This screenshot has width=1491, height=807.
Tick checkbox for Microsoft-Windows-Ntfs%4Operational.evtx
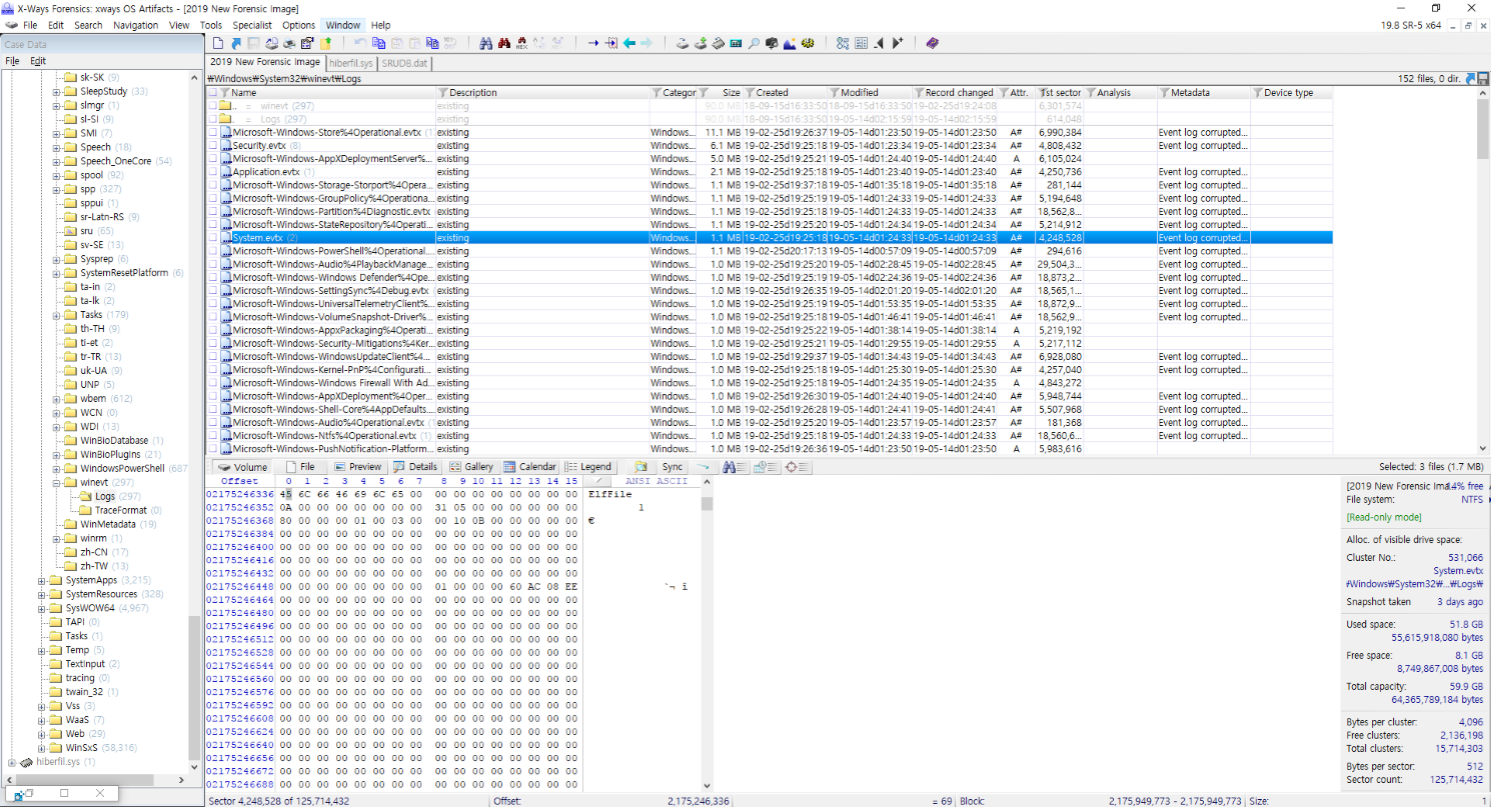(213, 436)
